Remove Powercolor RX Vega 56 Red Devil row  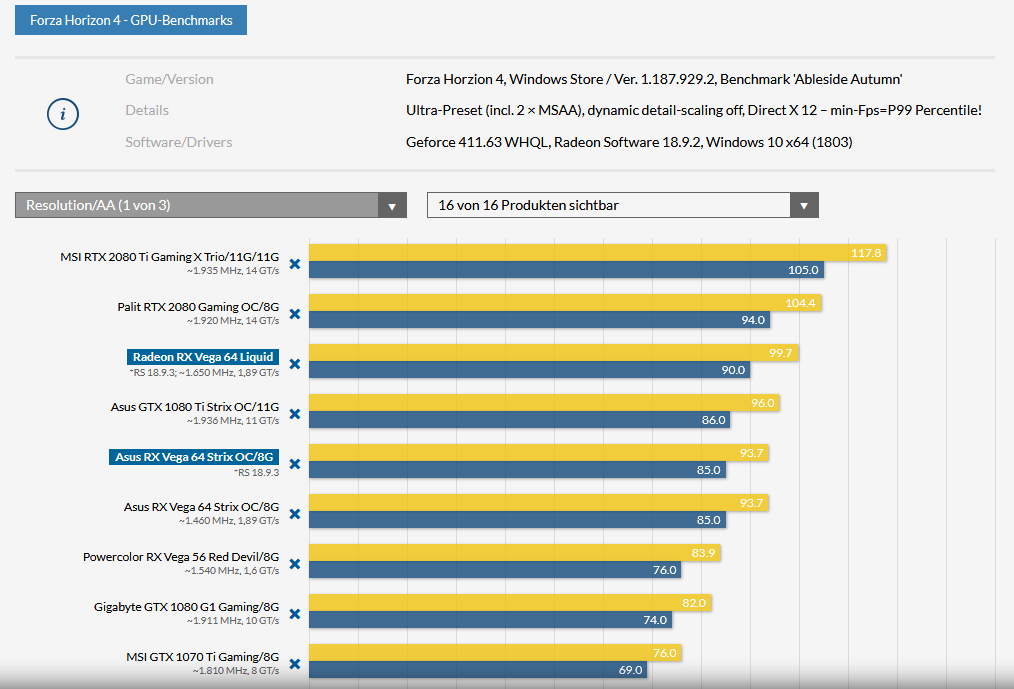[x=295, y=564]
